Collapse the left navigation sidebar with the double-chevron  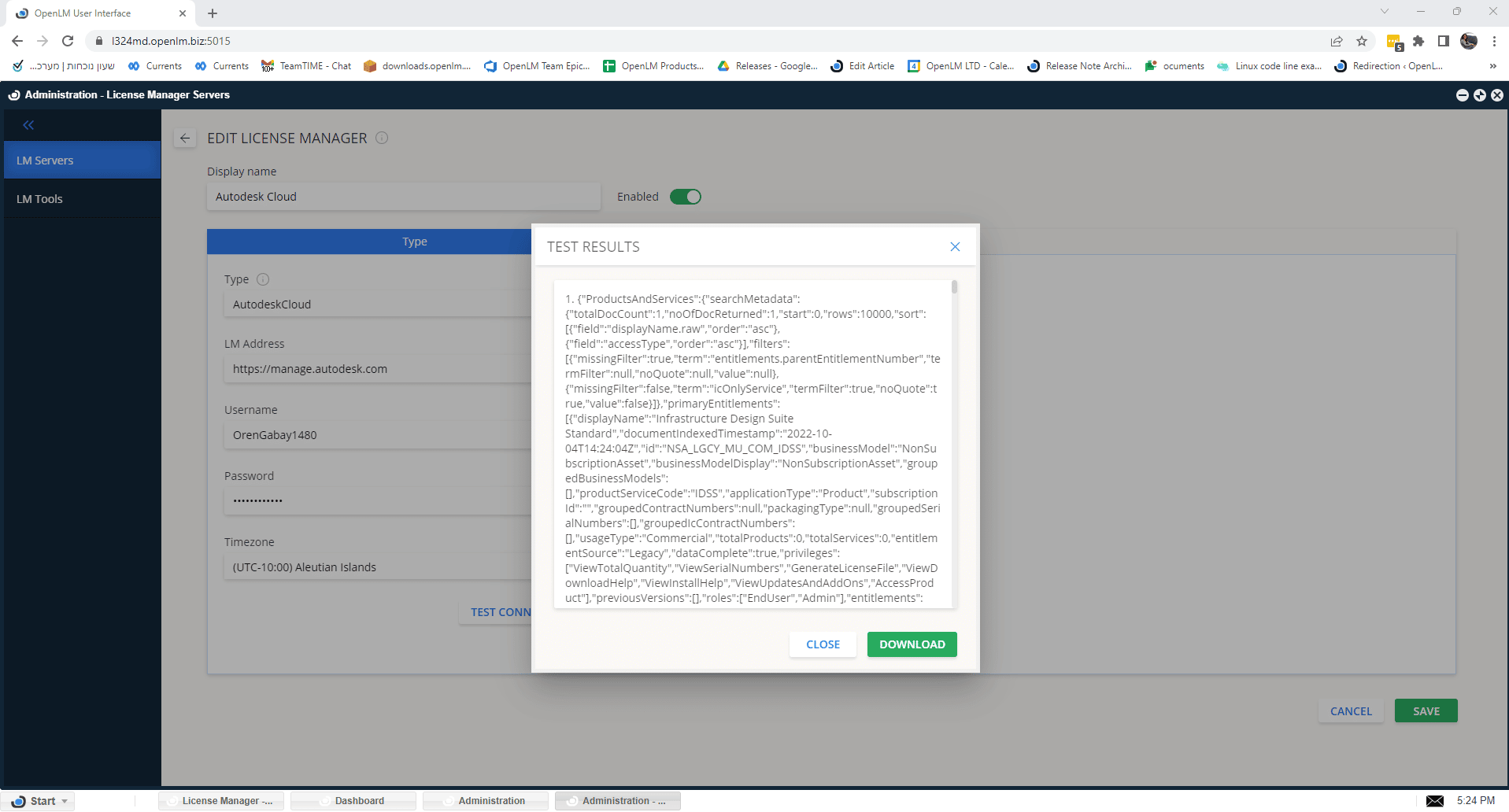pos(28,124)
